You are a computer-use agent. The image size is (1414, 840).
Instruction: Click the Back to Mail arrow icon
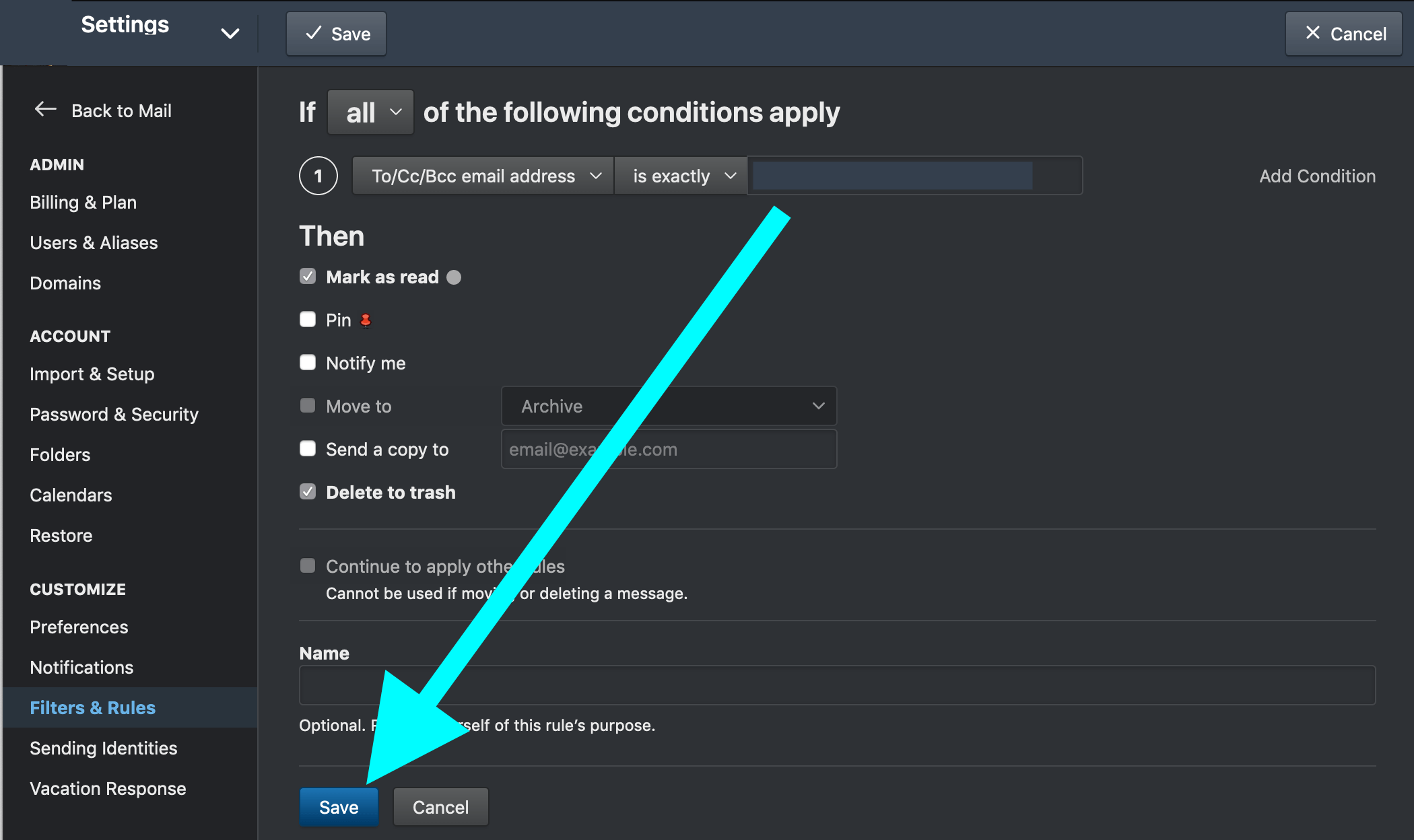(x=45, y=110)
